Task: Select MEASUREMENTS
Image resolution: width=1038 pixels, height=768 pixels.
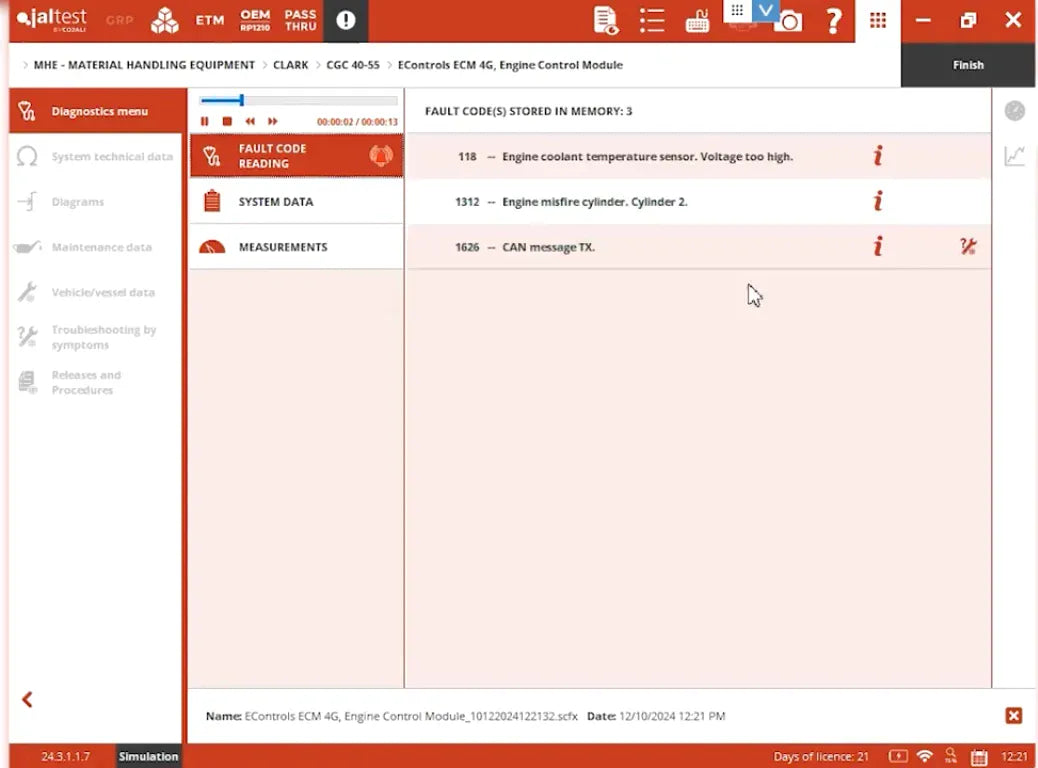Action: pyautogui.click(x=296, y=247)
